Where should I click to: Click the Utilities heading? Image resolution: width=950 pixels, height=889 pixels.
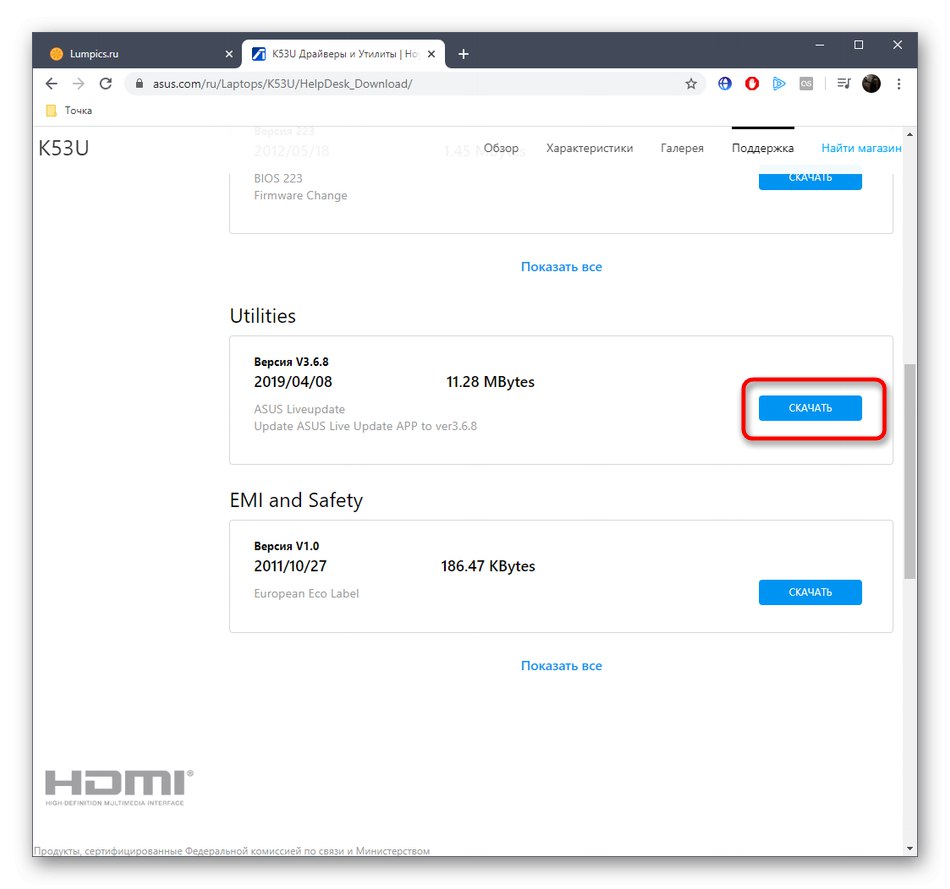click(262, 316)
